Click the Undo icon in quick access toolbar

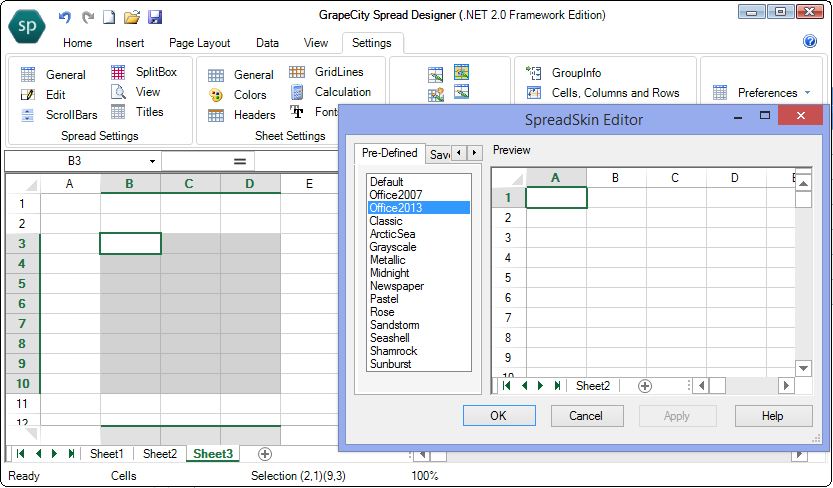point(65,17)
